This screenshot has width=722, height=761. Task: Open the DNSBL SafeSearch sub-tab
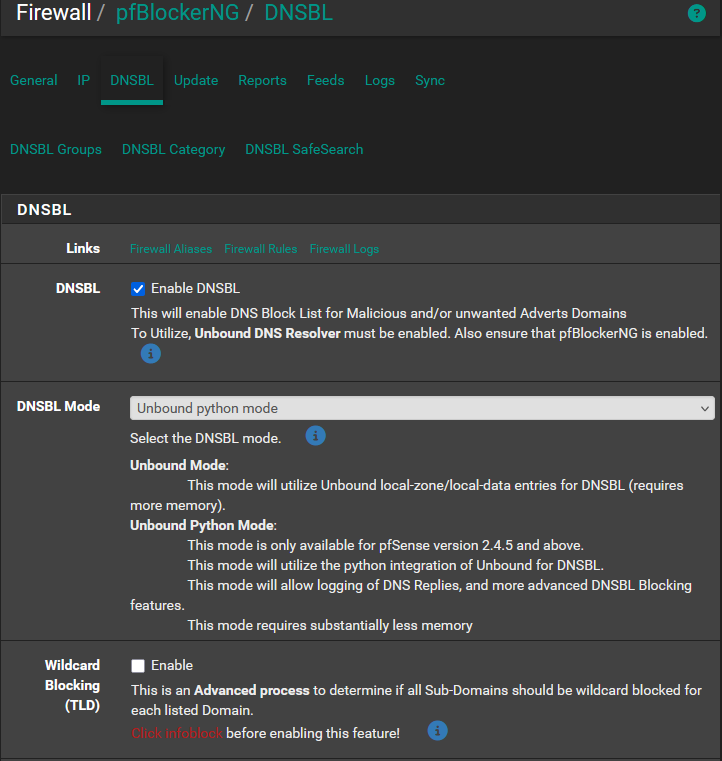coord(304,150)
